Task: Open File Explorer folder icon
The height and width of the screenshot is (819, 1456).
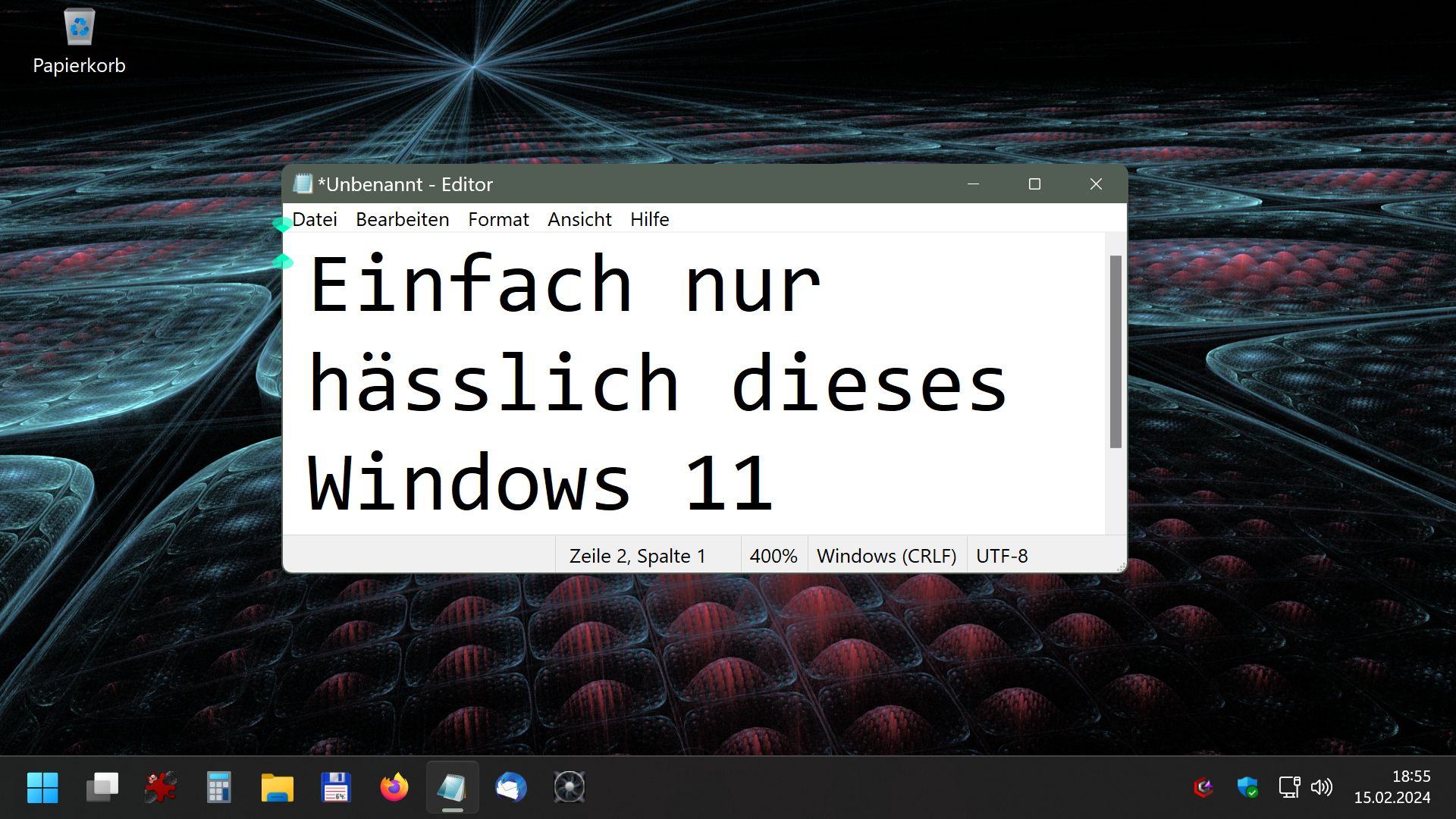Action: pos(277,787)
